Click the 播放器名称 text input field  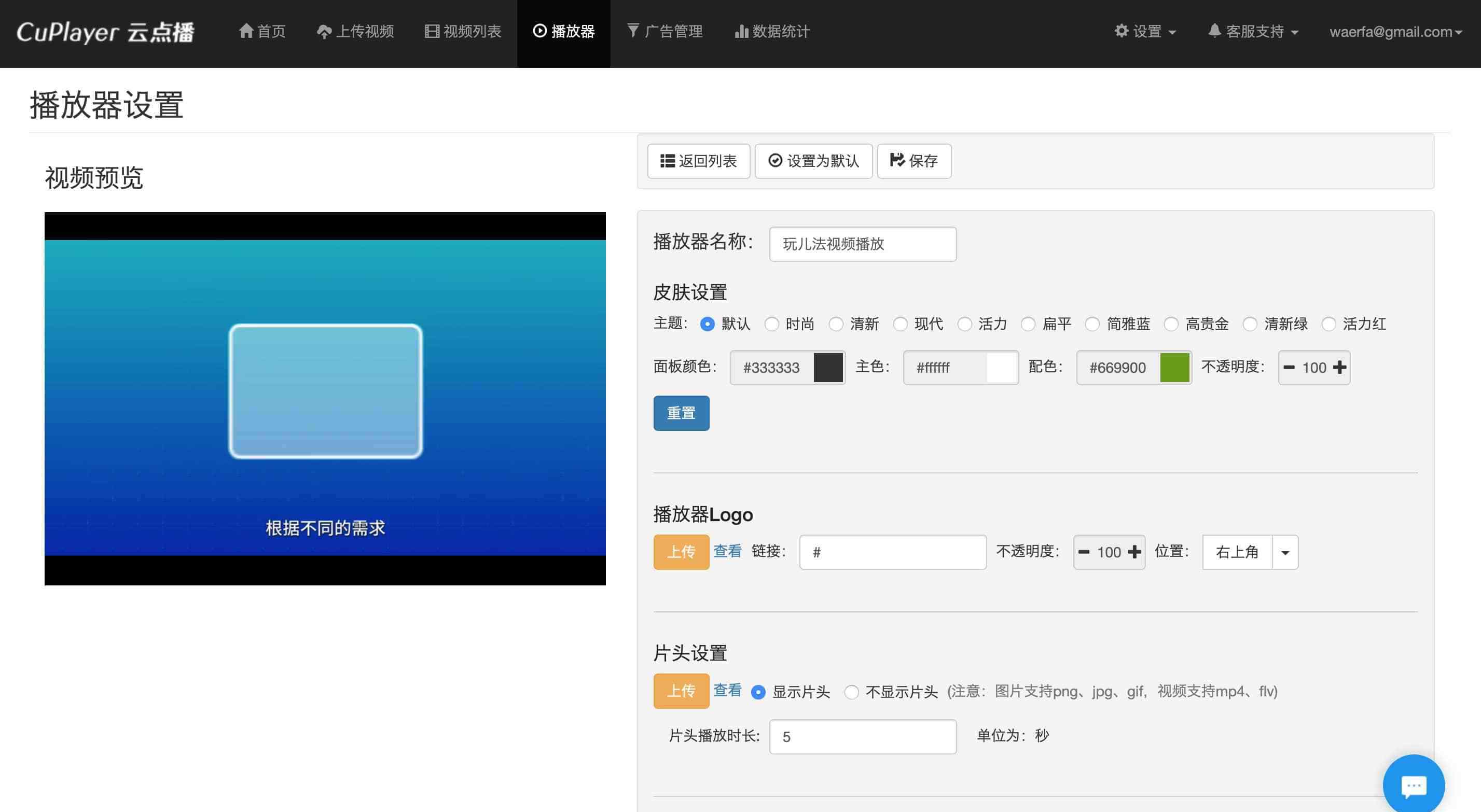point(862,244)
